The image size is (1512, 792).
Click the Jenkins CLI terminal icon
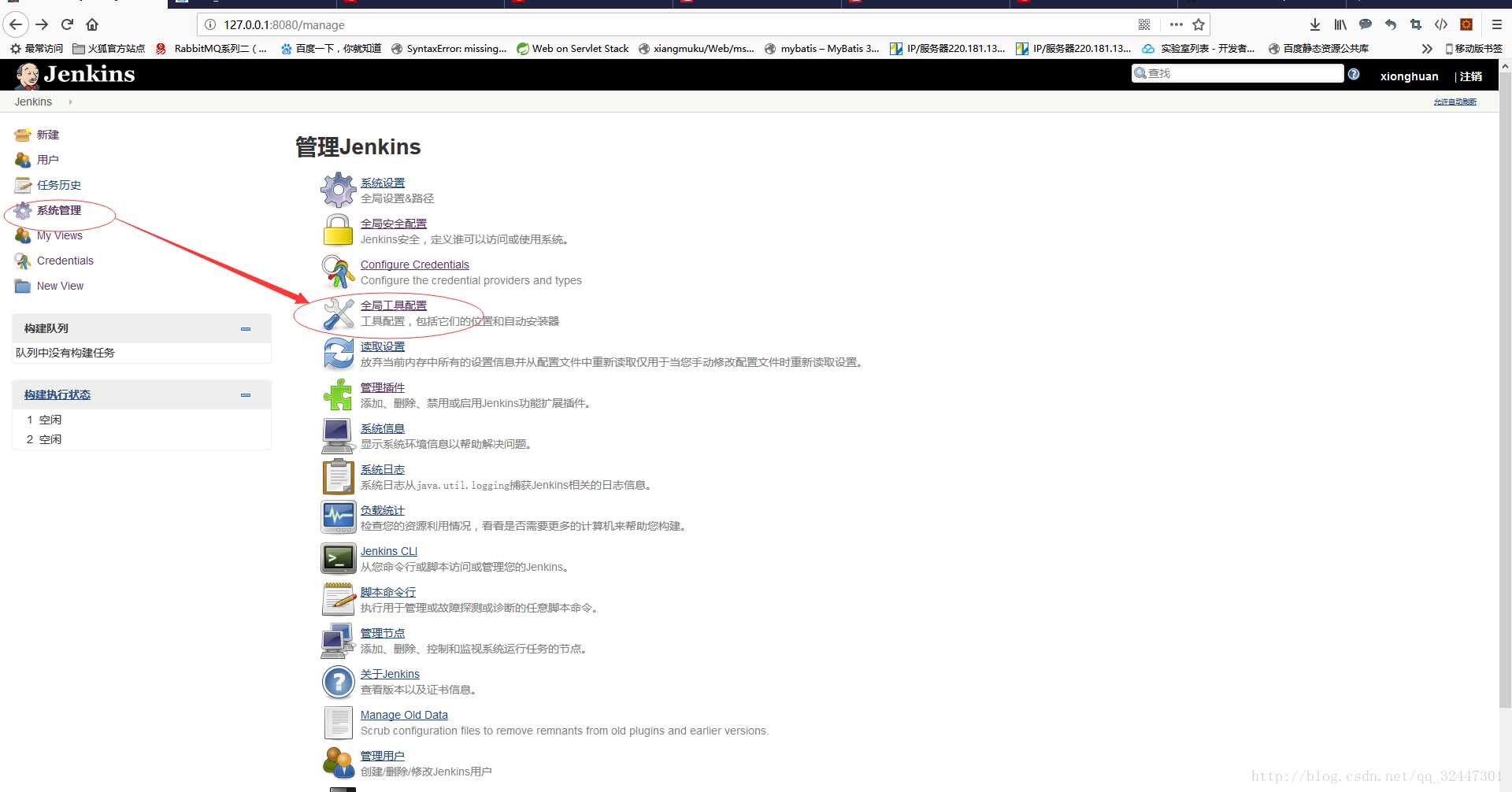pos(339,558)
